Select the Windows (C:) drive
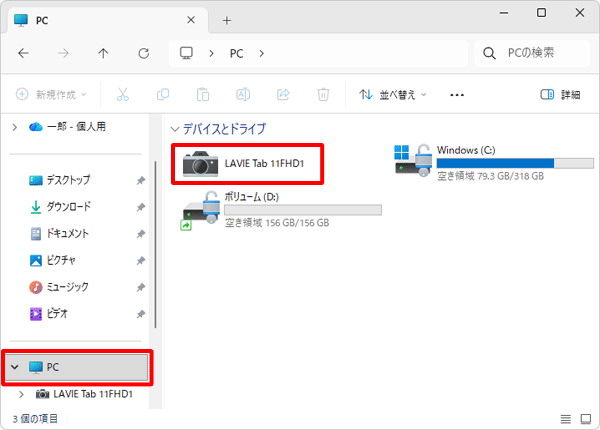 [494, 163]
